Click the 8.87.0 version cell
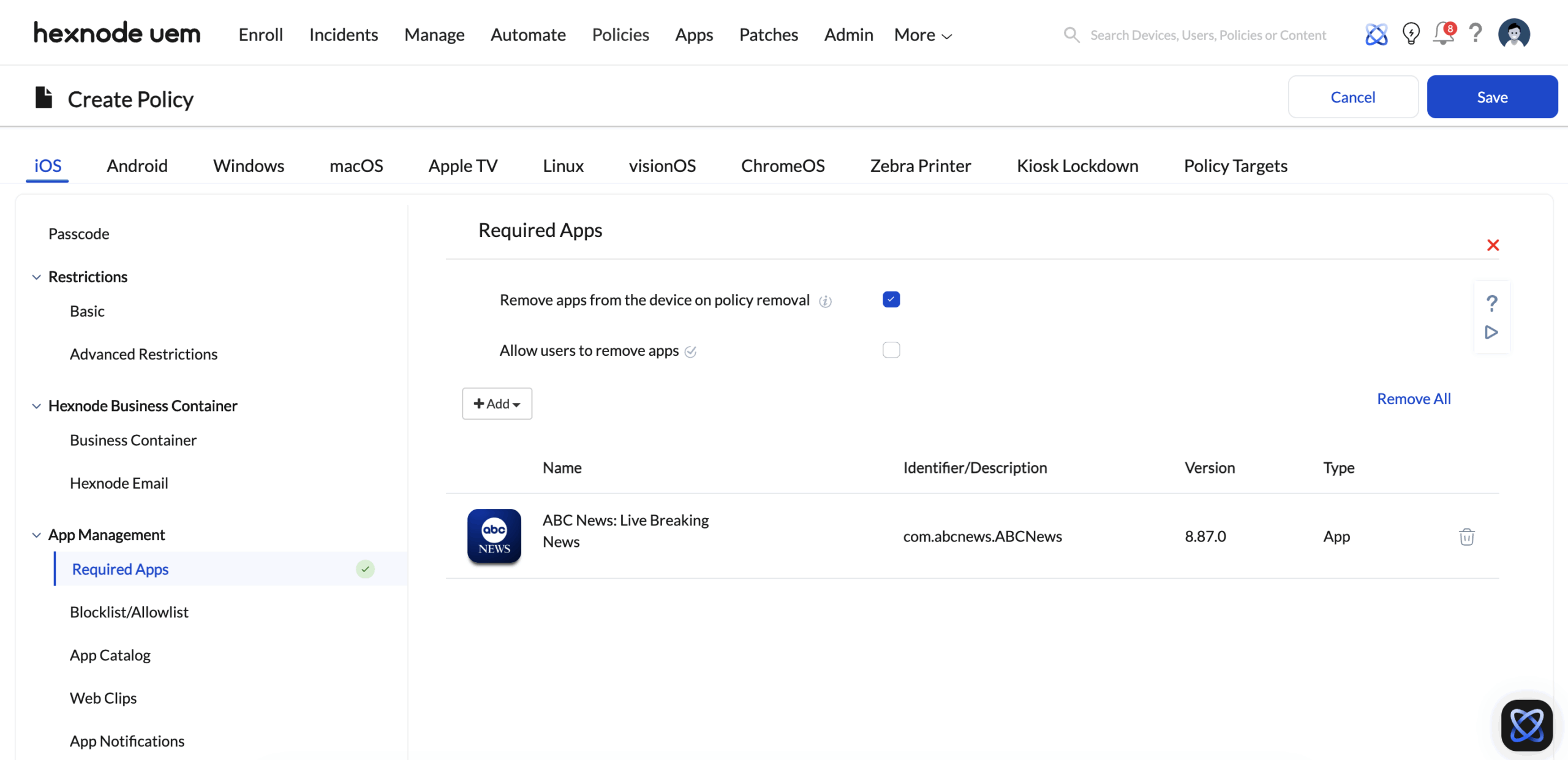The image size is (1568, 760). (1205, 536)
